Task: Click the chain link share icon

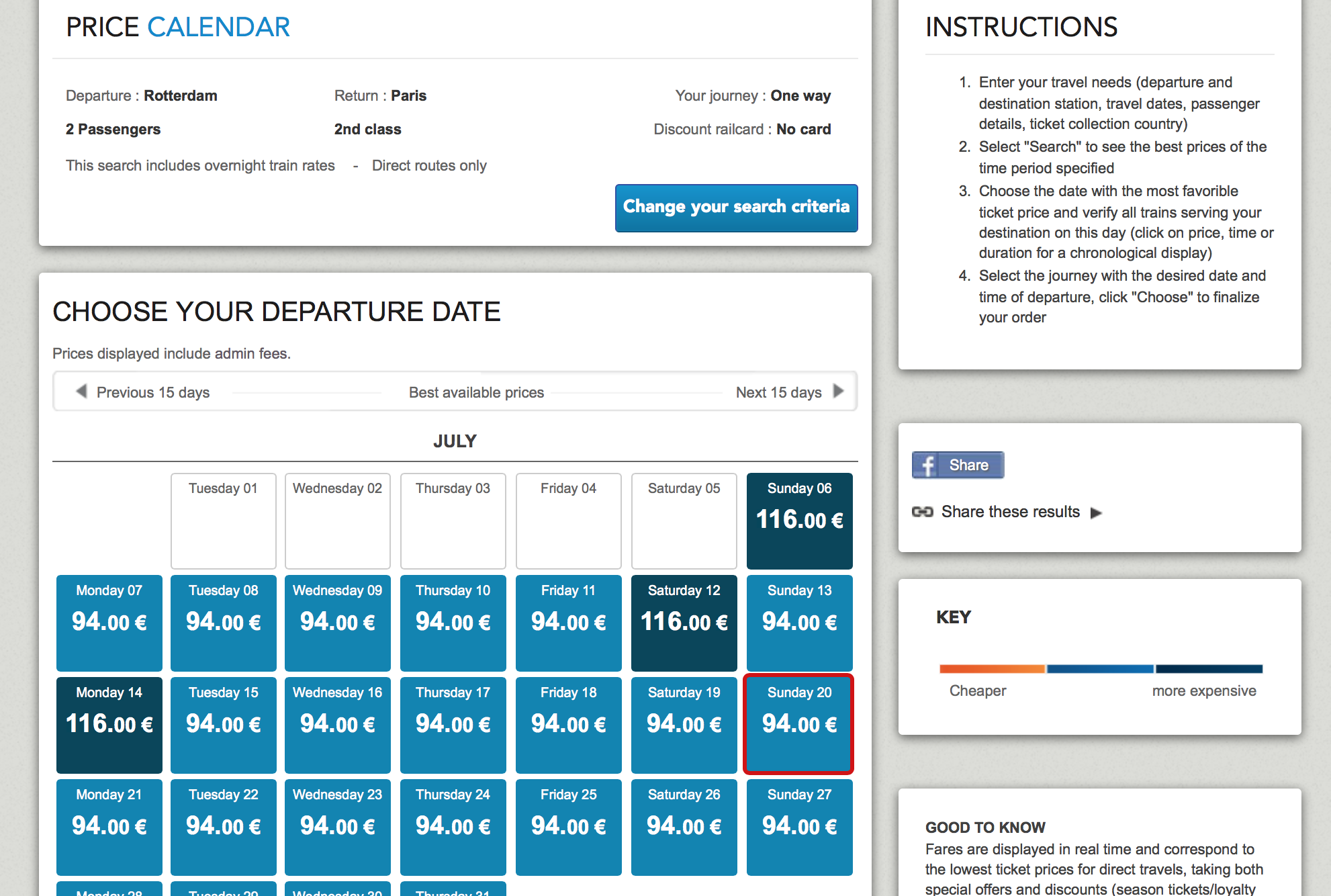Action: (x=922, y=512)
